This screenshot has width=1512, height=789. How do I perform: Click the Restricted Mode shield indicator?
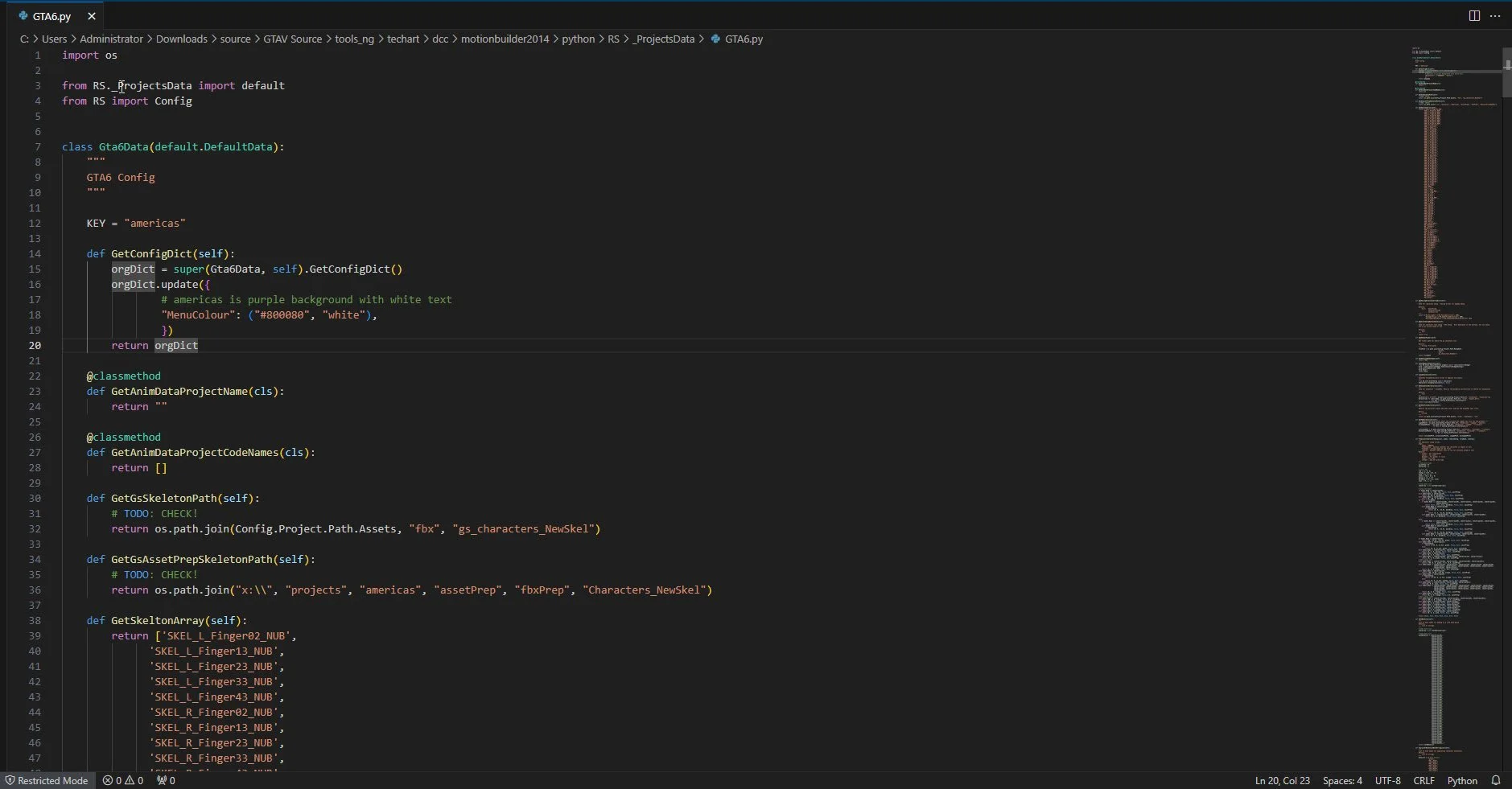tap(47, 780)
